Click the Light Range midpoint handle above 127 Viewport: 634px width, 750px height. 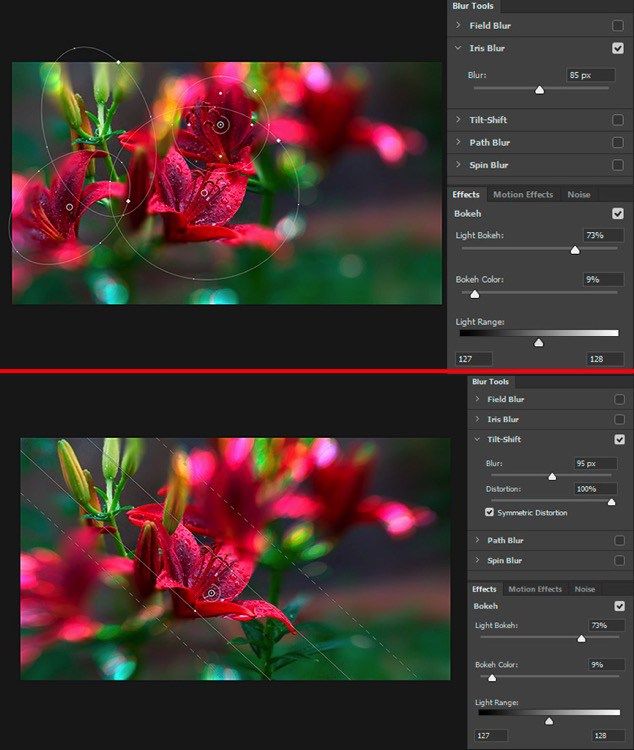coord(539,343)
